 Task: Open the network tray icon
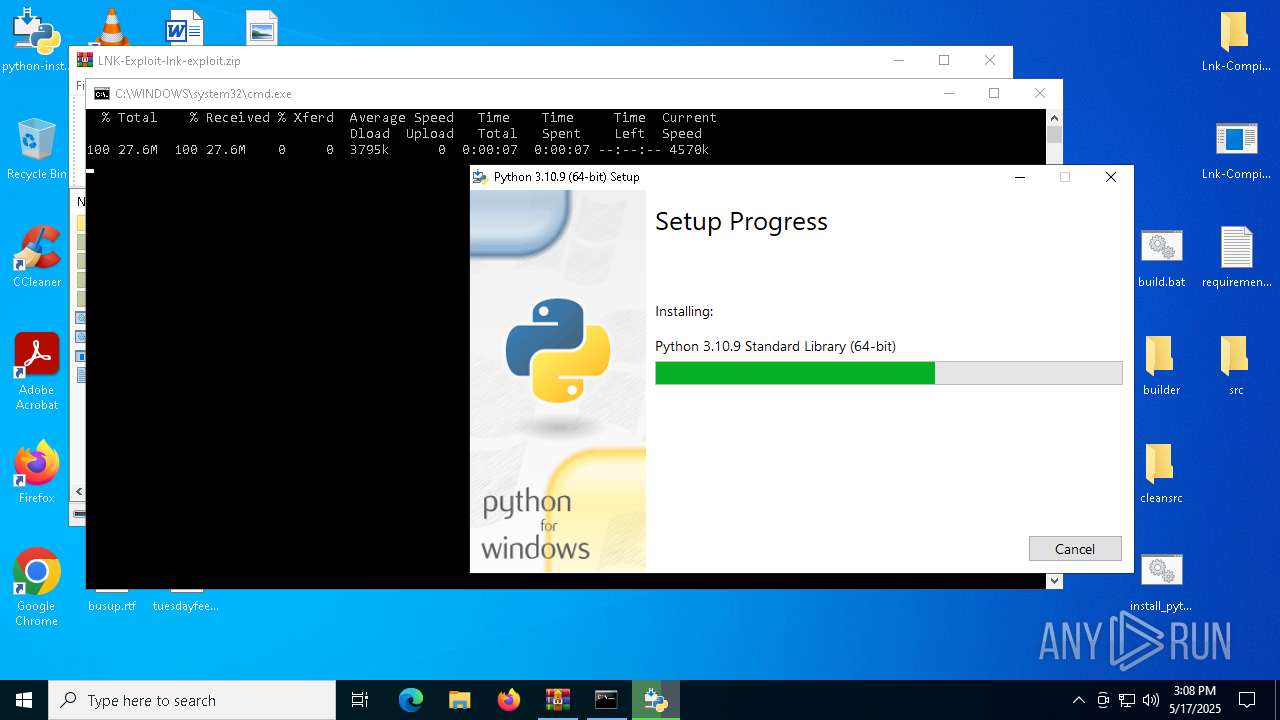tap(1127, 700)
